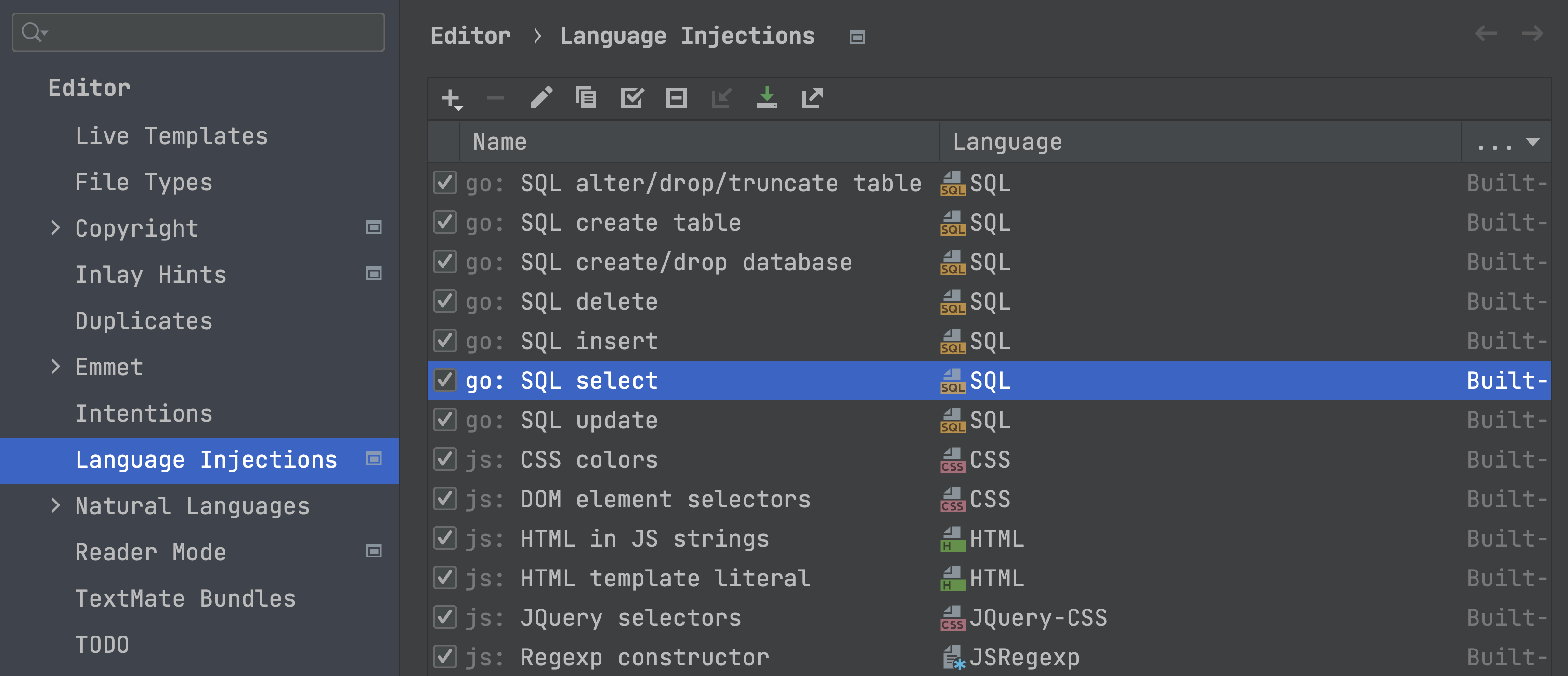Click the settings search field

coord(207,32)
